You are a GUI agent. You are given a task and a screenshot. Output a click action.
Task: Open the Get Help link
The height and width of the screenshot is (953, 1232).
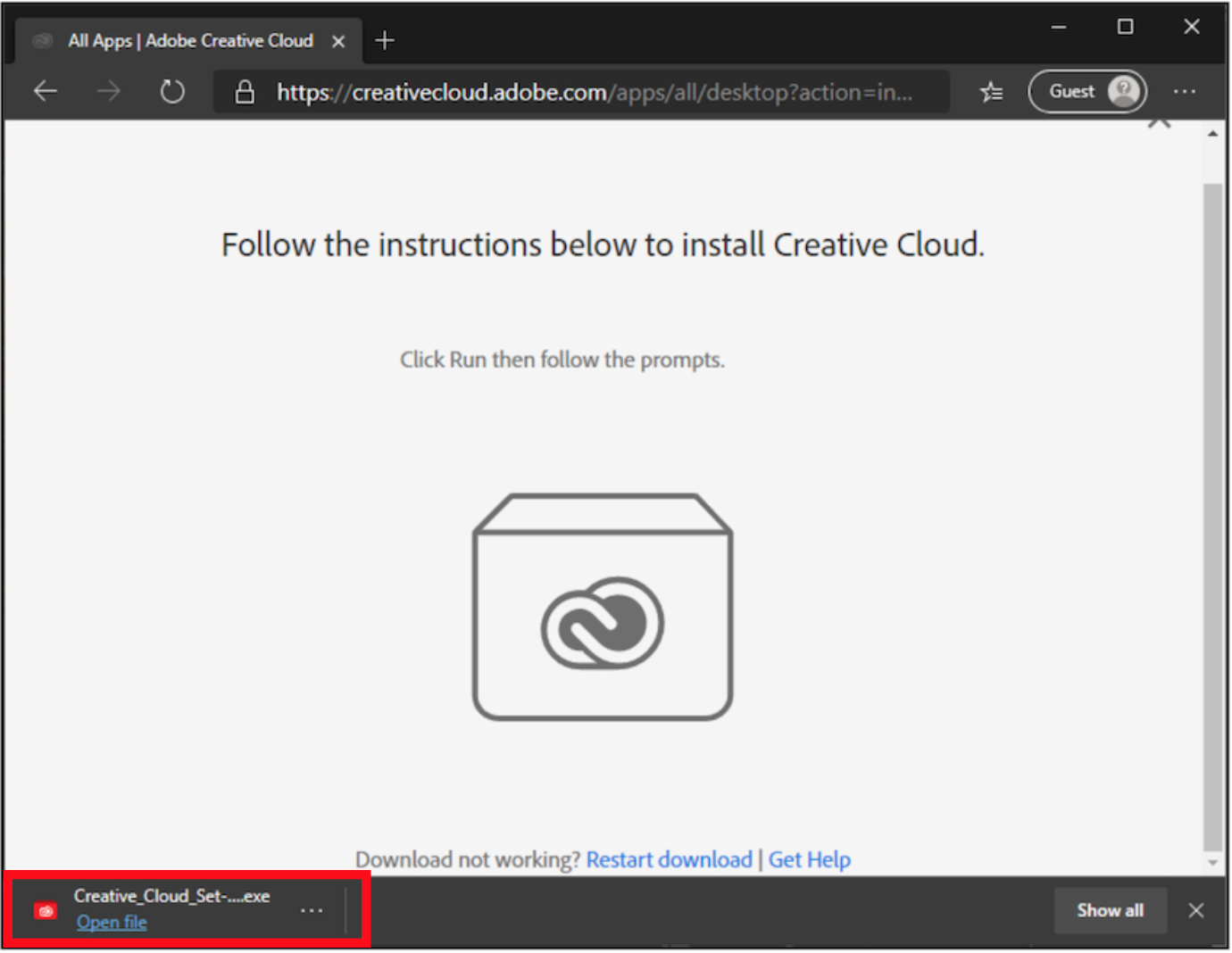809,859
